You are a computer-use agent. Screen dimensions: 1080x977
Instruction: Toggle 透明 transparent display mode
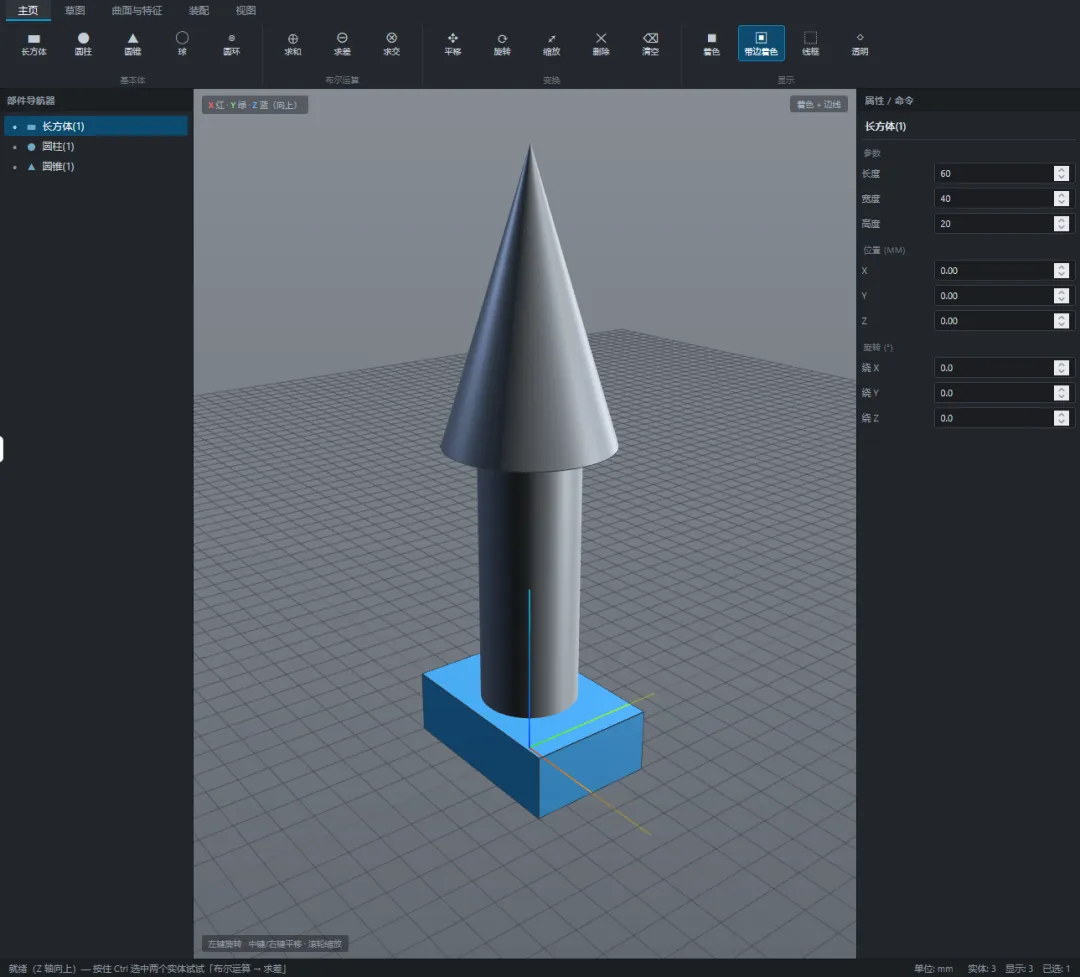[x=860, y=43]
